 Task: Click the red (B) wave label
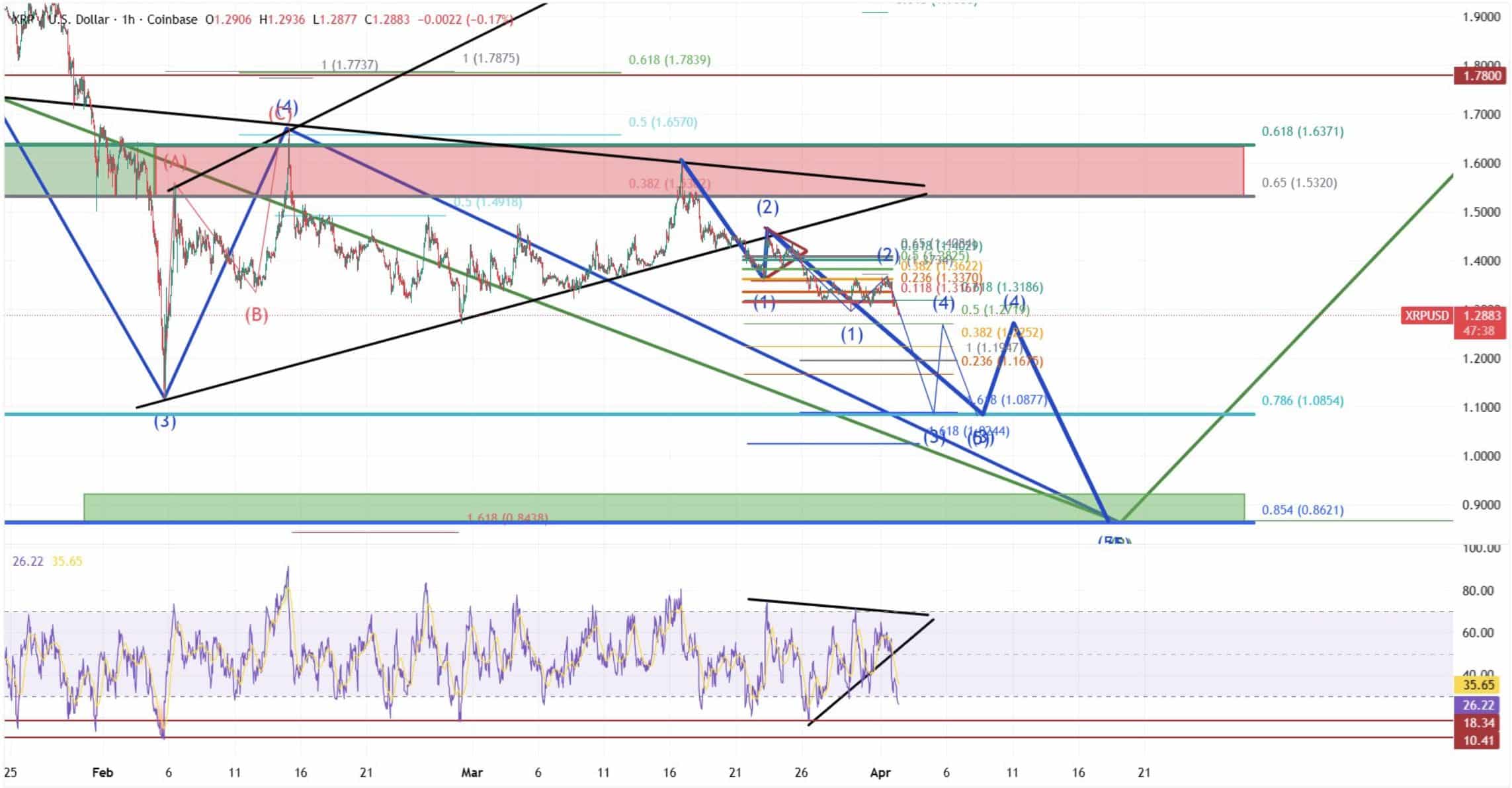click(257, 315)
